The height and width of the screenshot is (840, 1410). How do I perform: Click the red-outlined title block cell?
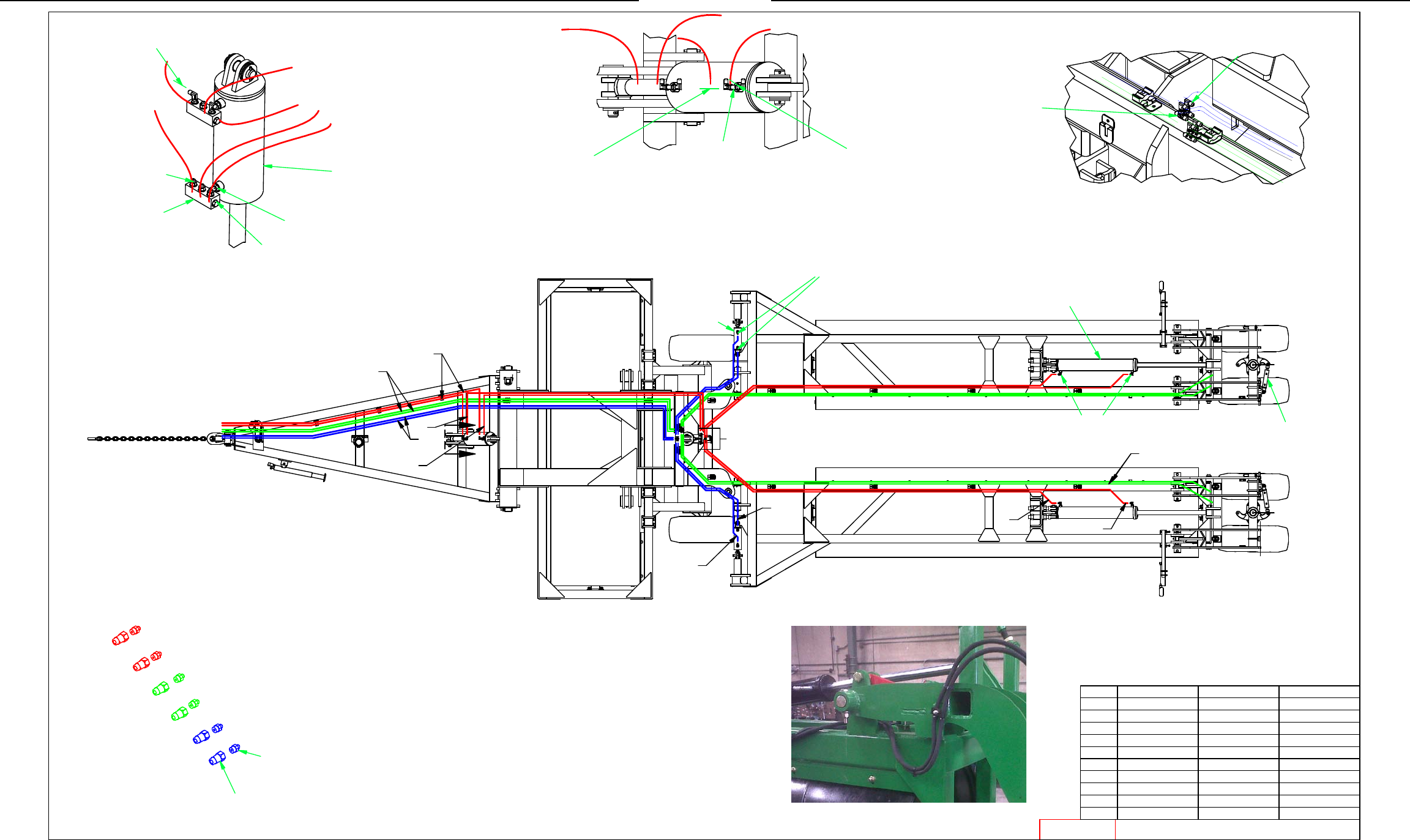(1077, 830)
